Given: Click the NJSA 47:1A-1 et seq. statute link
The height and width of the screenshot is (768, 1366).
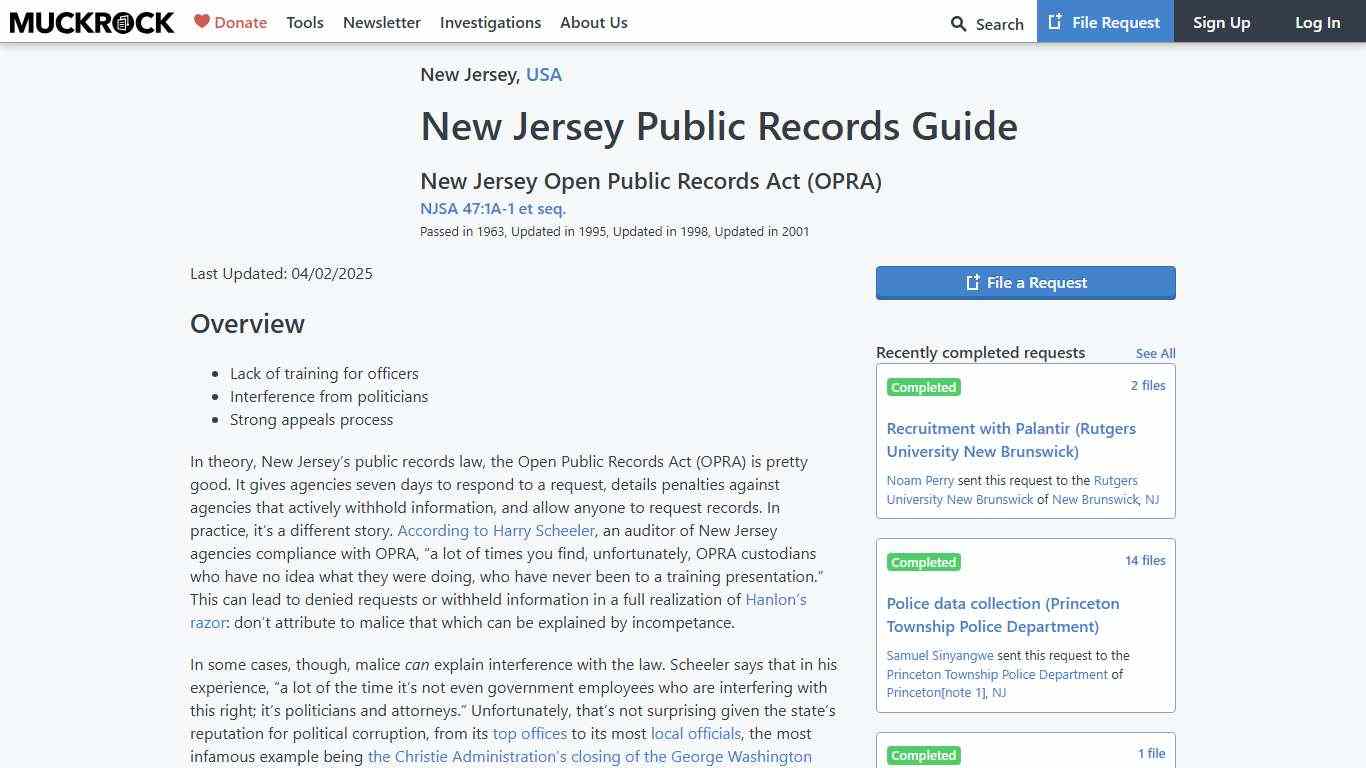Looking at the screenshot, I should [x=492, y=208].
